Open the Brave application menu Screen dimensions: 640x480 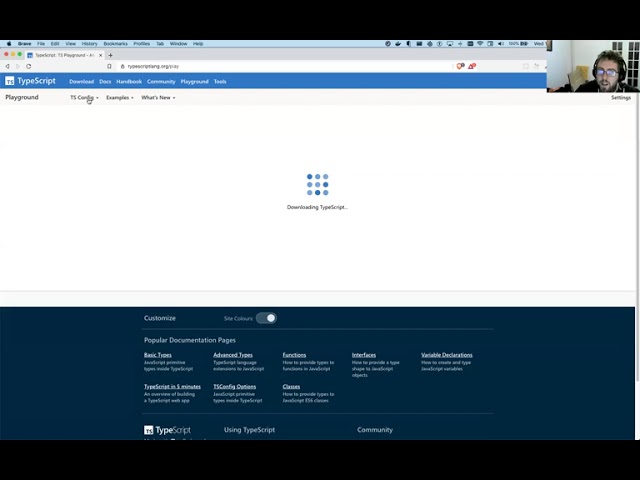click(24, 44)
